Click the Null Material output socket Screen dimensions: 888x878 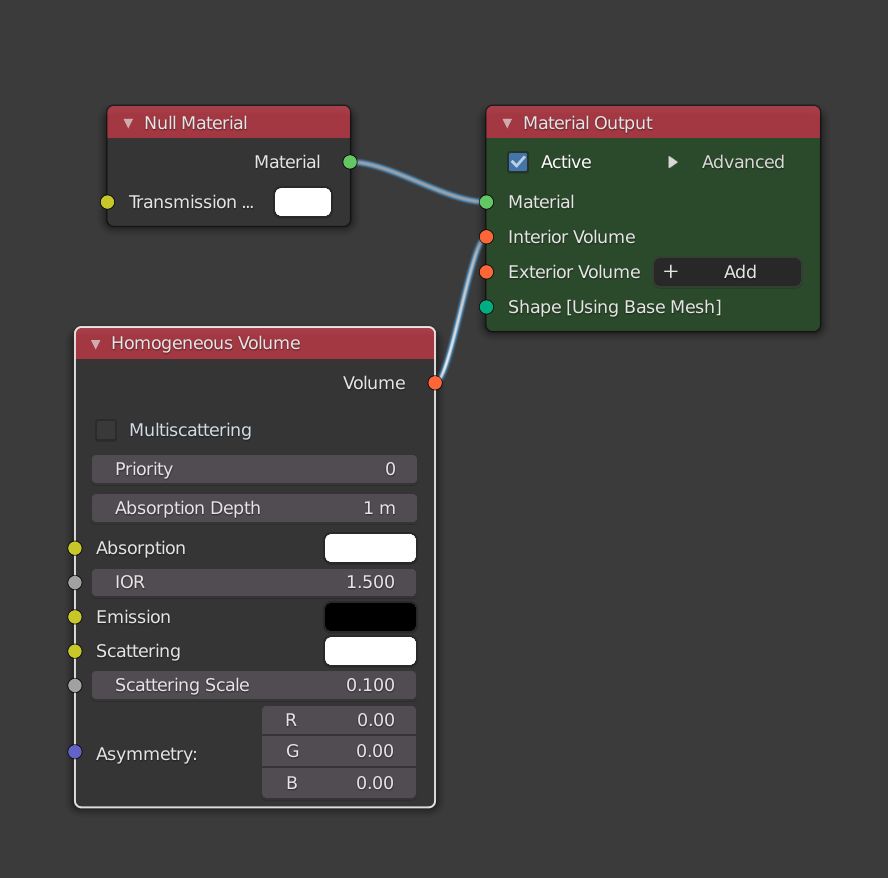click(350, 162)
